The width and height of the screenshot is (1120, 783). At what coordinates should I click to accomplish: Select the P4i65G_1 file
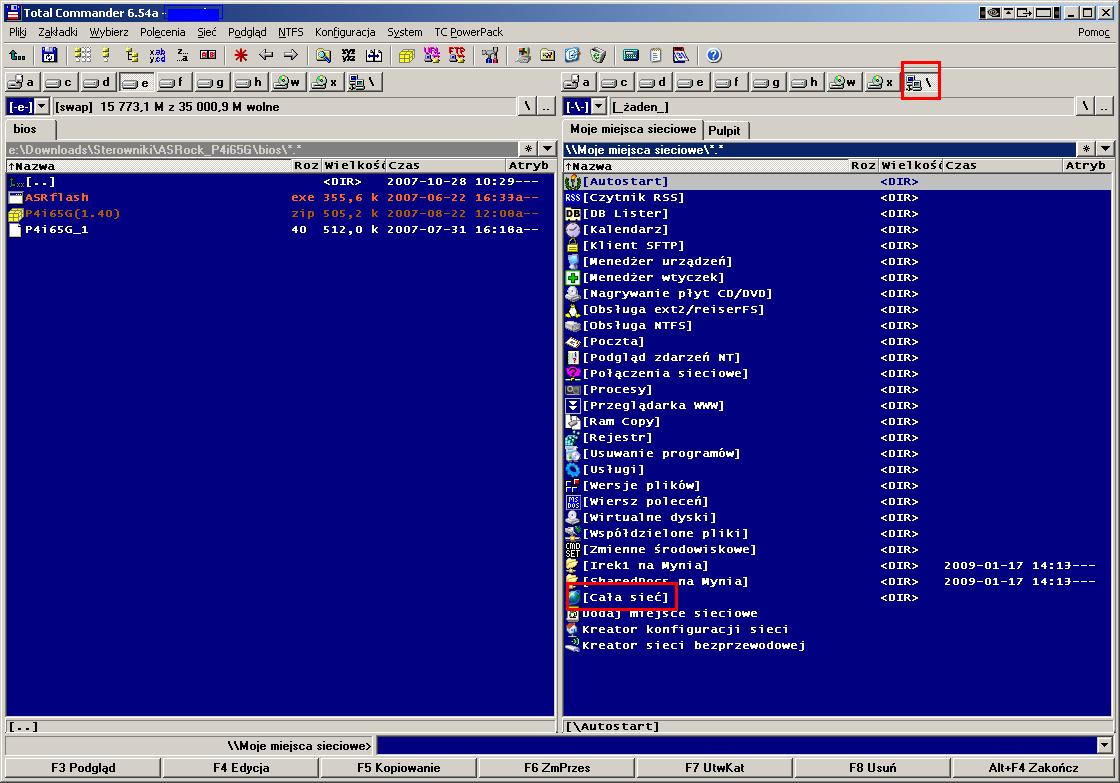(x=280, y=229)
